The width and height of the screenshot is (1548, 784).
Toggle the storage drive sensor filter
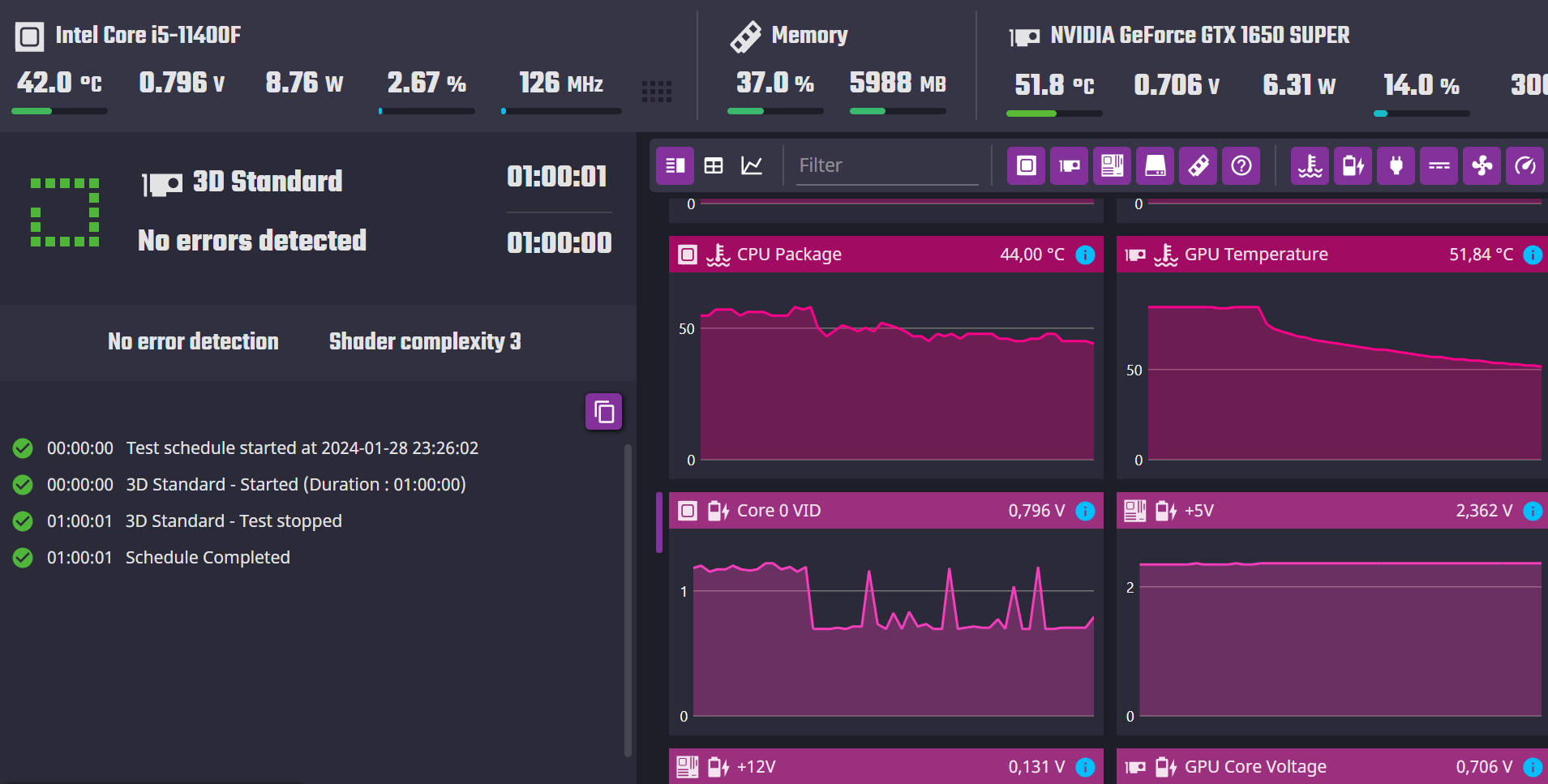click(x=1156, y=166)
